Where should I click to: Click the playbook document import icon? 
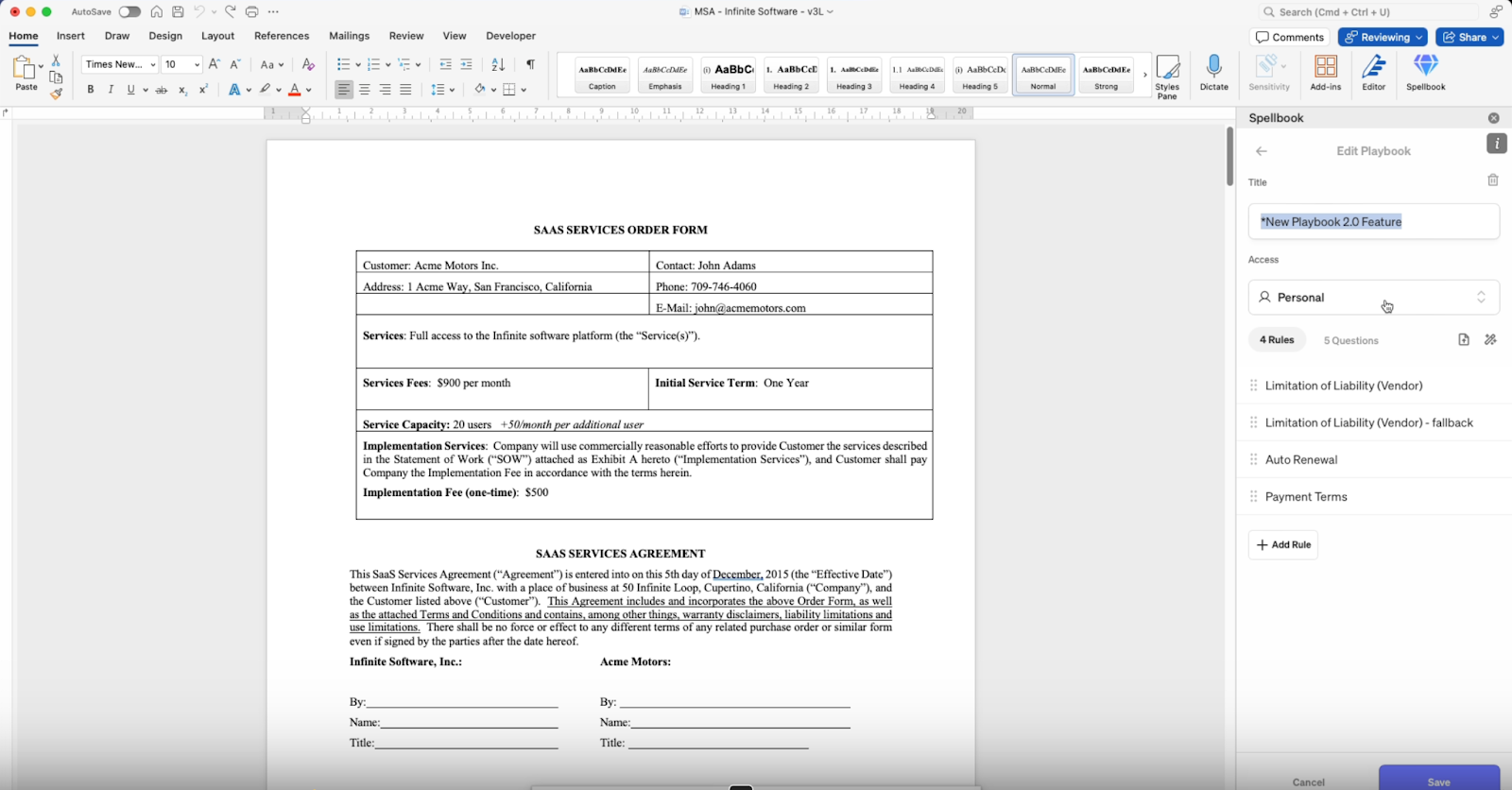tap(1464, 339)
